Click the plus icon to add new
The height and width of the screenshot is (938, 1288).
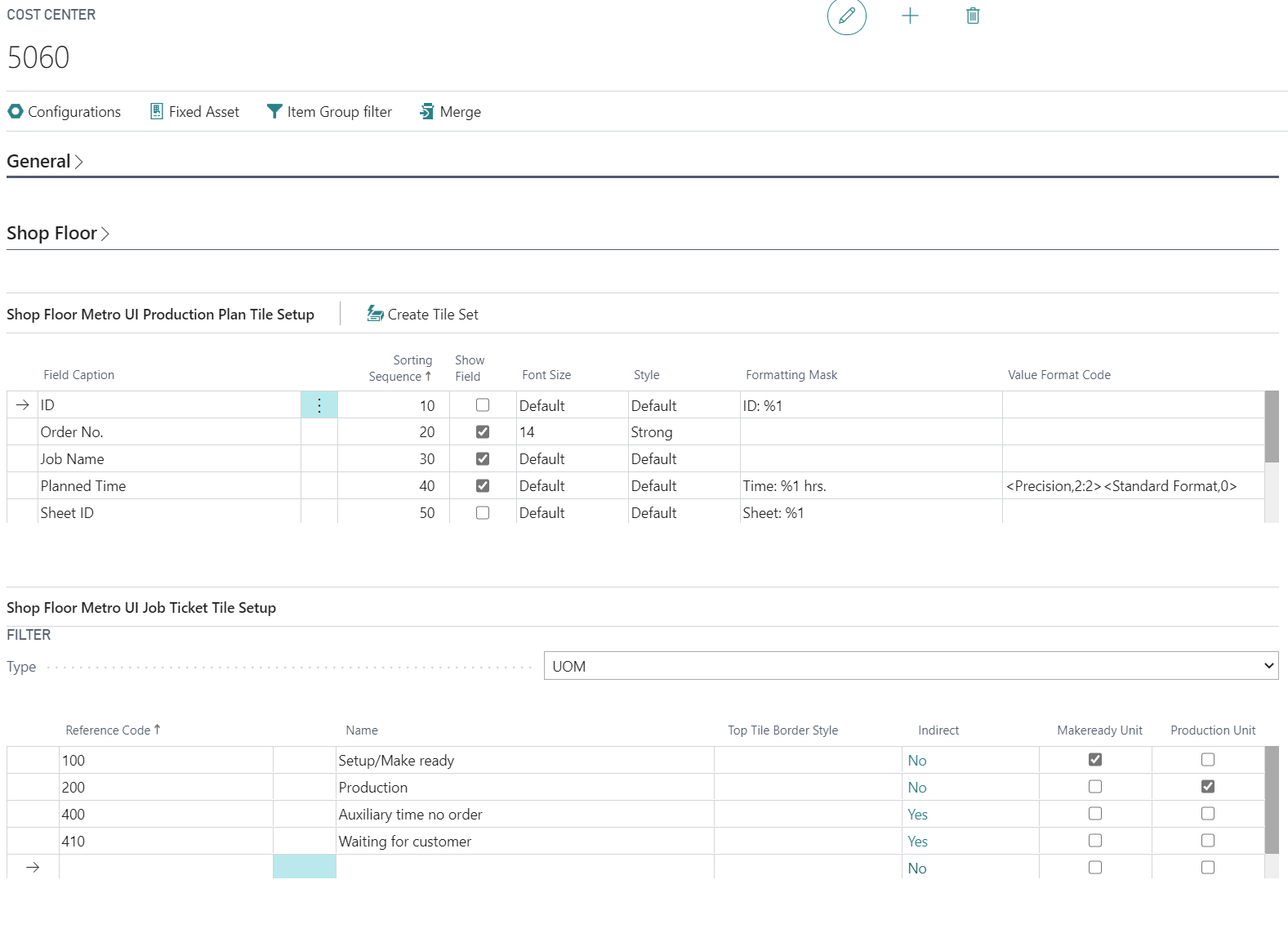coord(910,16)
